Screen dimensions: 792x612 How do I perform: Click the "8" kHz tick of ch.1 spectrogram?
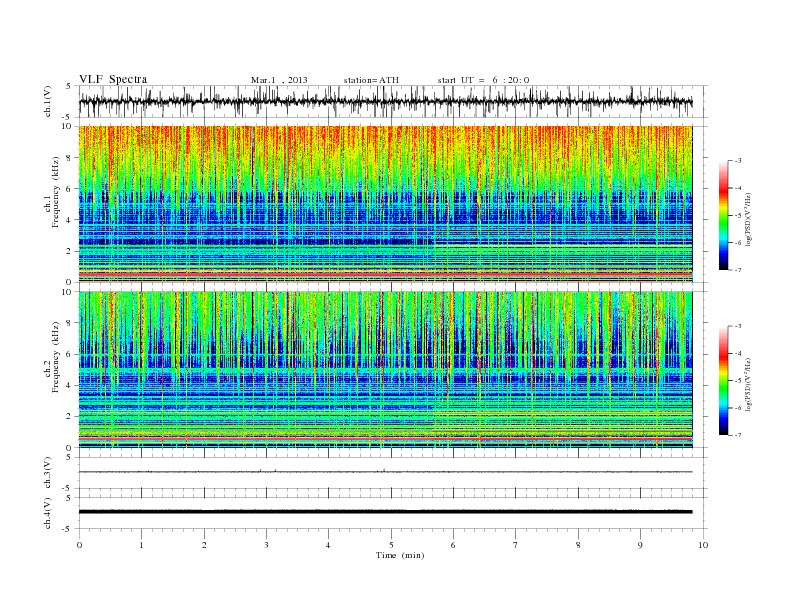tap(69, 158)
